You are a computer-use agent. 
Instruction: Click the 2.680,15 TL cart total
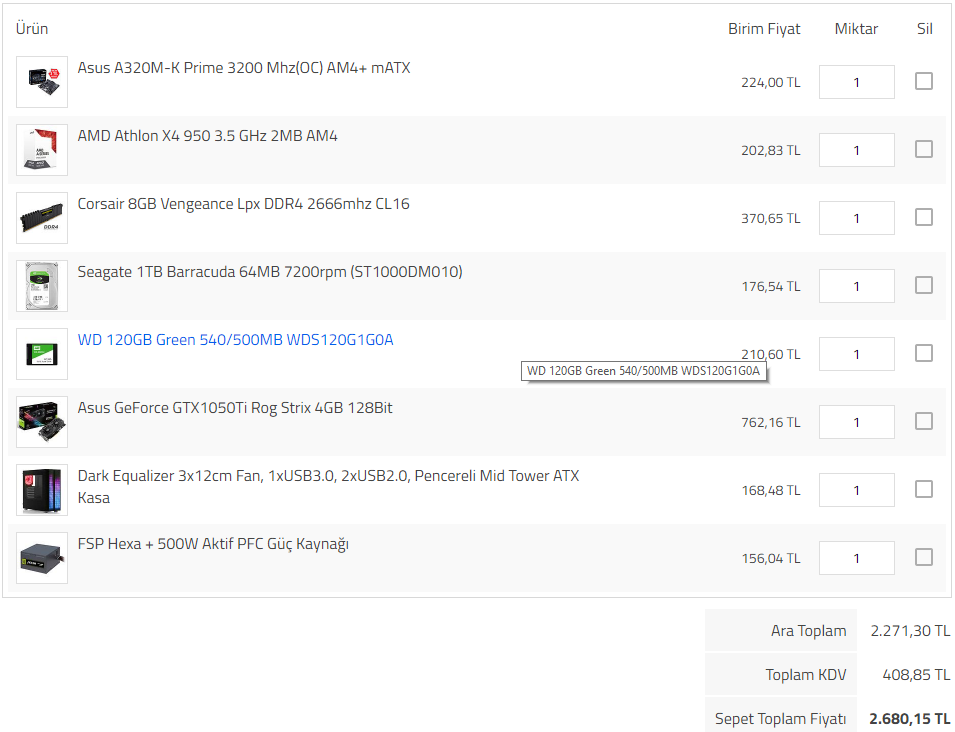(909, 719)
